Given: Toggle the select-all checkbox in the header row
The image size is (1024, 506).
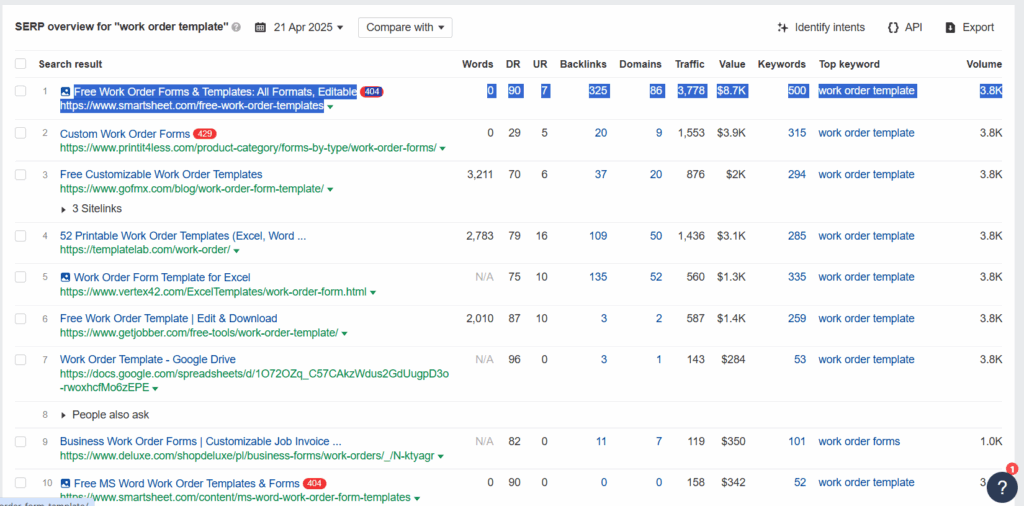Looking at the screenshot, I should [x=21, y=64].
